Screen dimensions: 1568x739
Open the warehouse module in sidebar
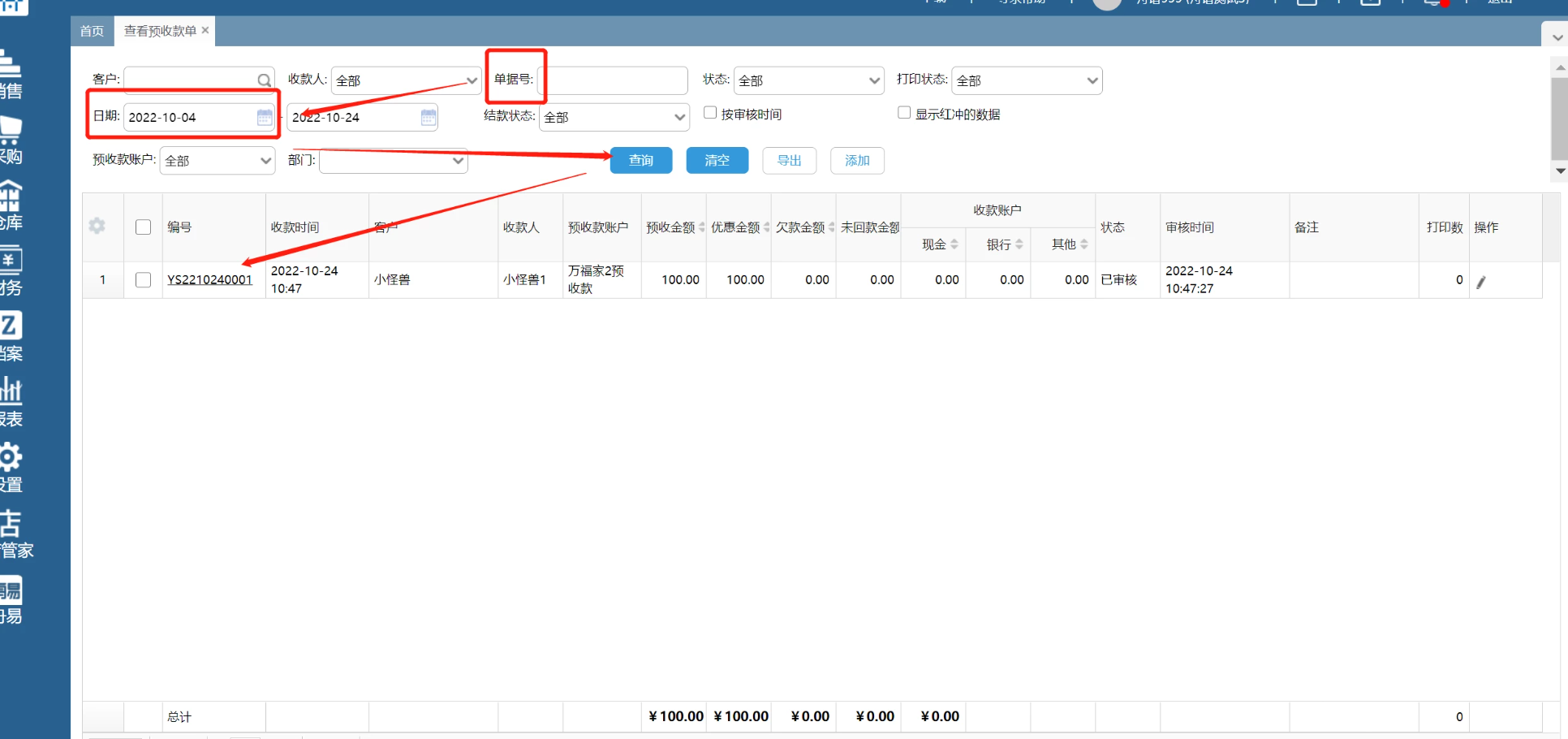point(11,205)
